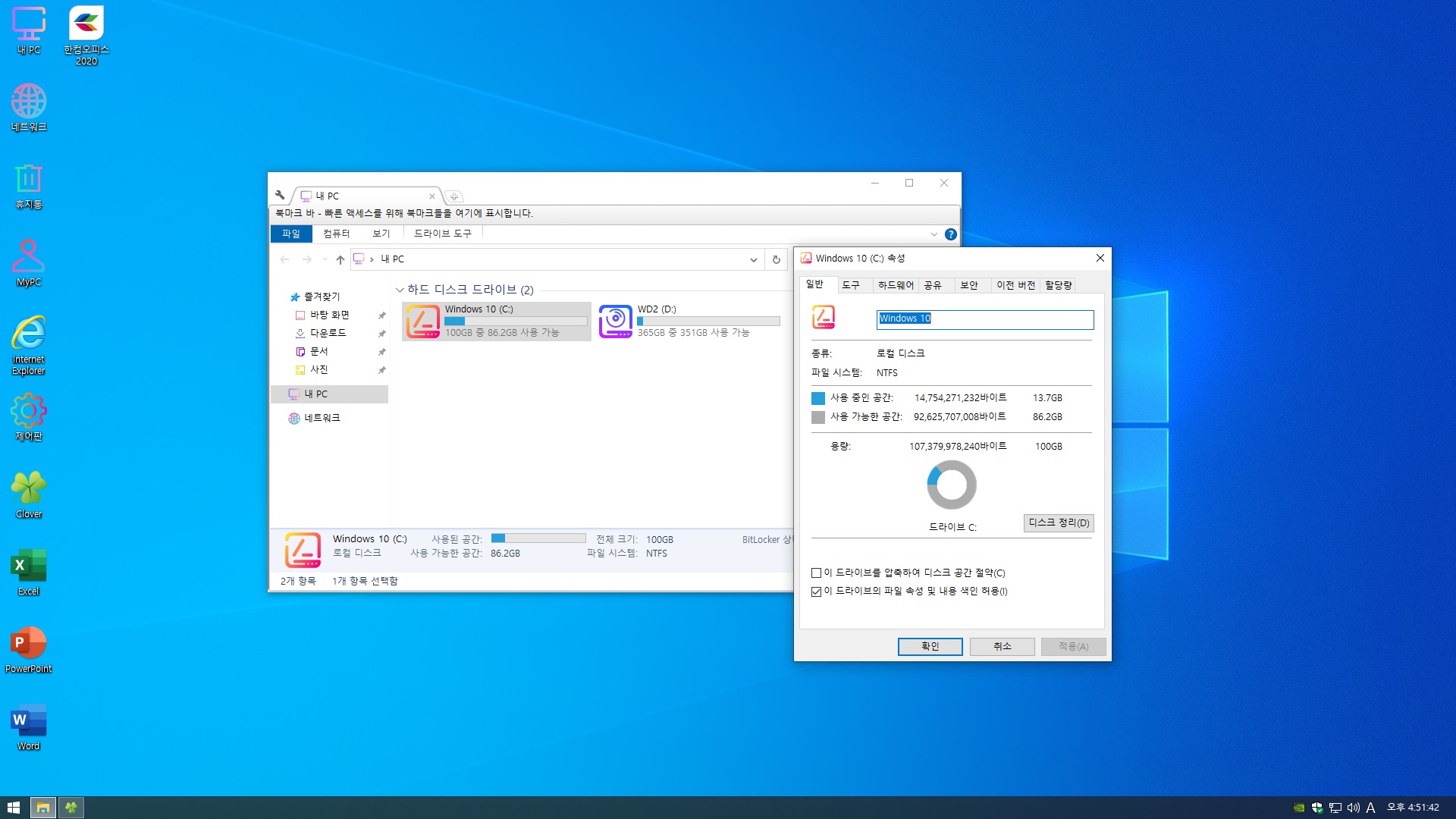Image resolution: width=1456 pixels, height=819 pixels.
Task: Open the 컴퓨터 ribbon tab
Action: click(336, 234)
